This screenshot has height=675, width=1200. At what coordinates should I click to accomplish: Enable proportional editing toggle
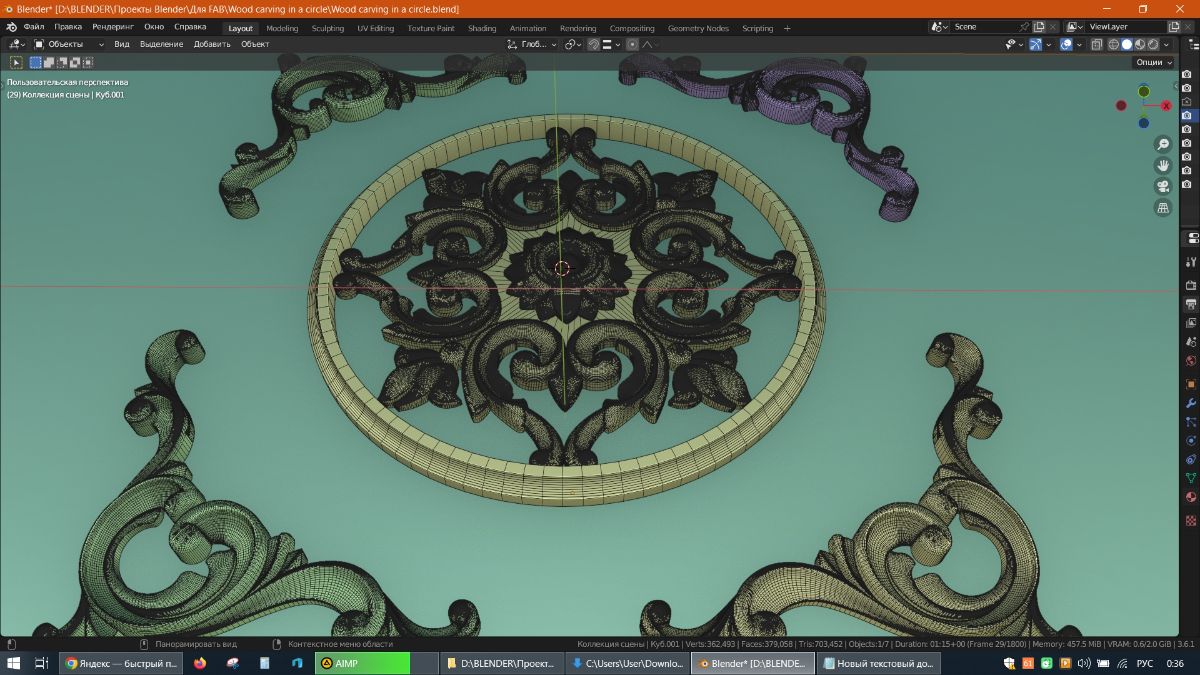pyautogui.click(x=632, y=44)
